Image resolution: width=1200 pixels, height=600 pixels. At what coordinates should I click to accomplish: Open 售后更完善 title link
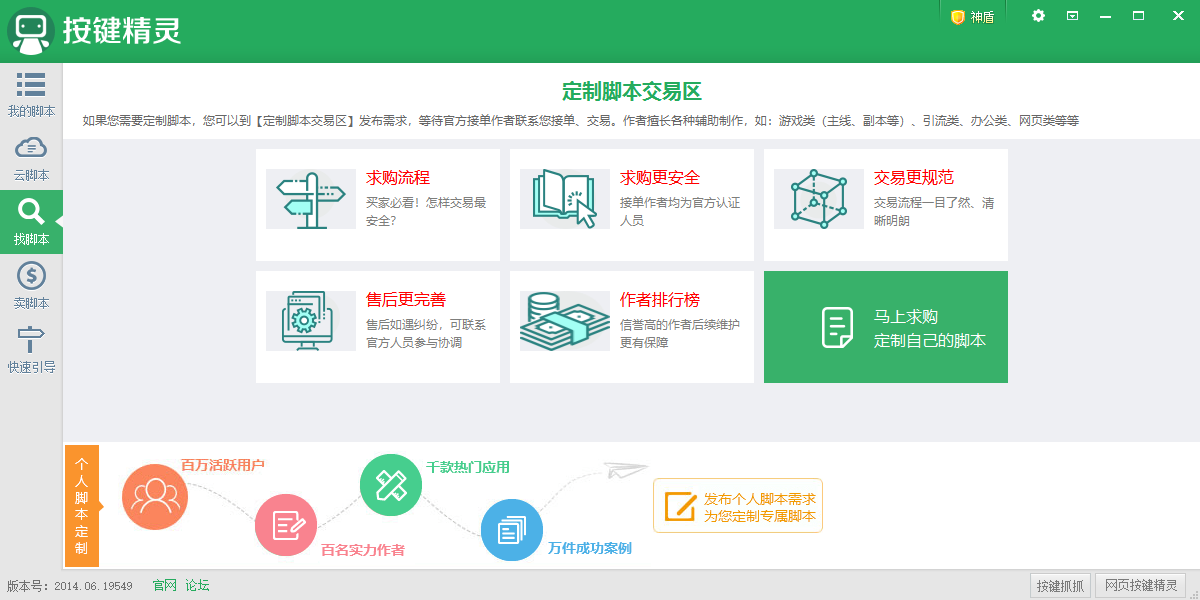point(406,300)
